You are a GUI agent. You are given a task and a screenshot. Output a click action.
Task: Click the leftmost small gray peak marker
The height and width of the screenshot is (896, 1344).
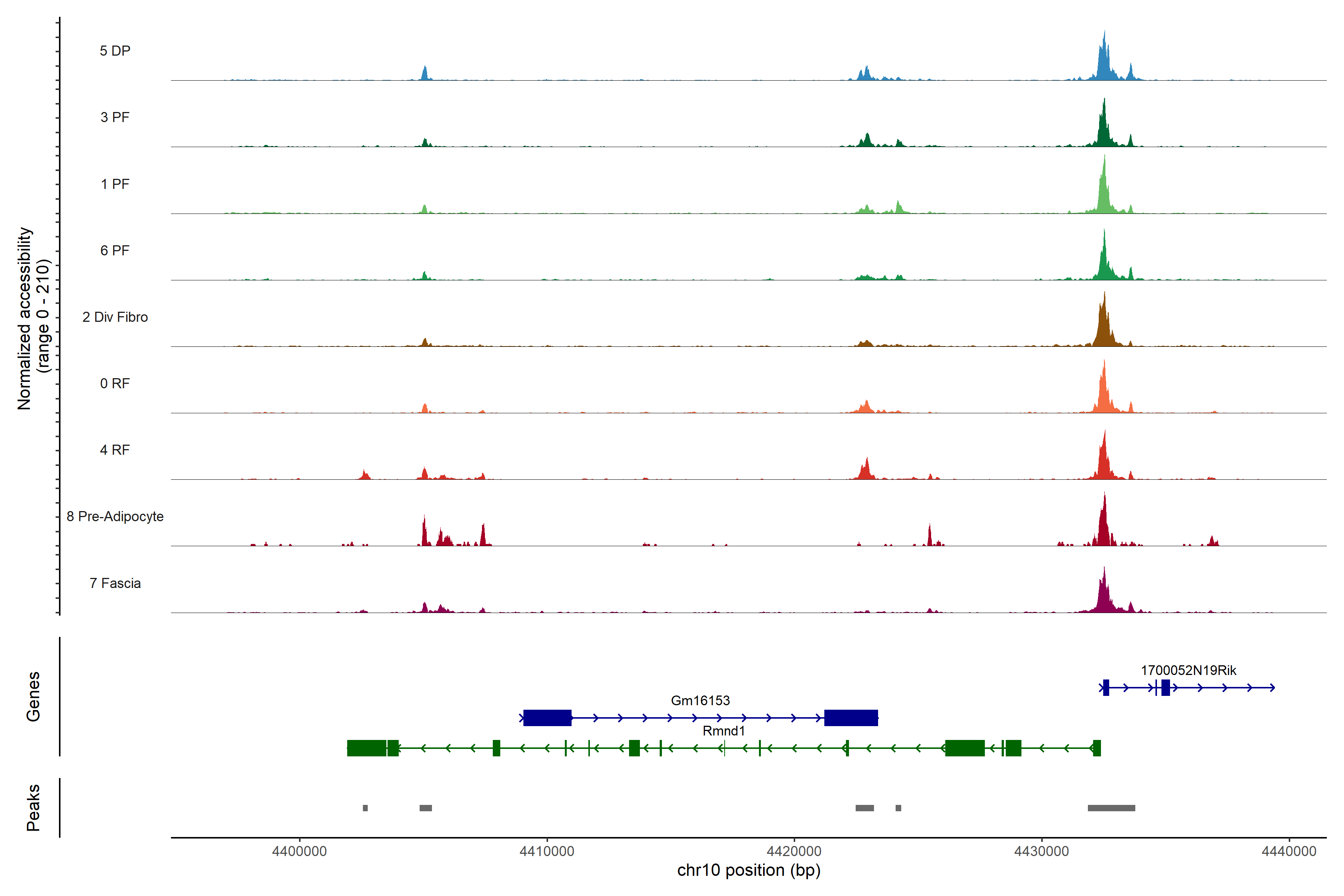coord(365,808)
